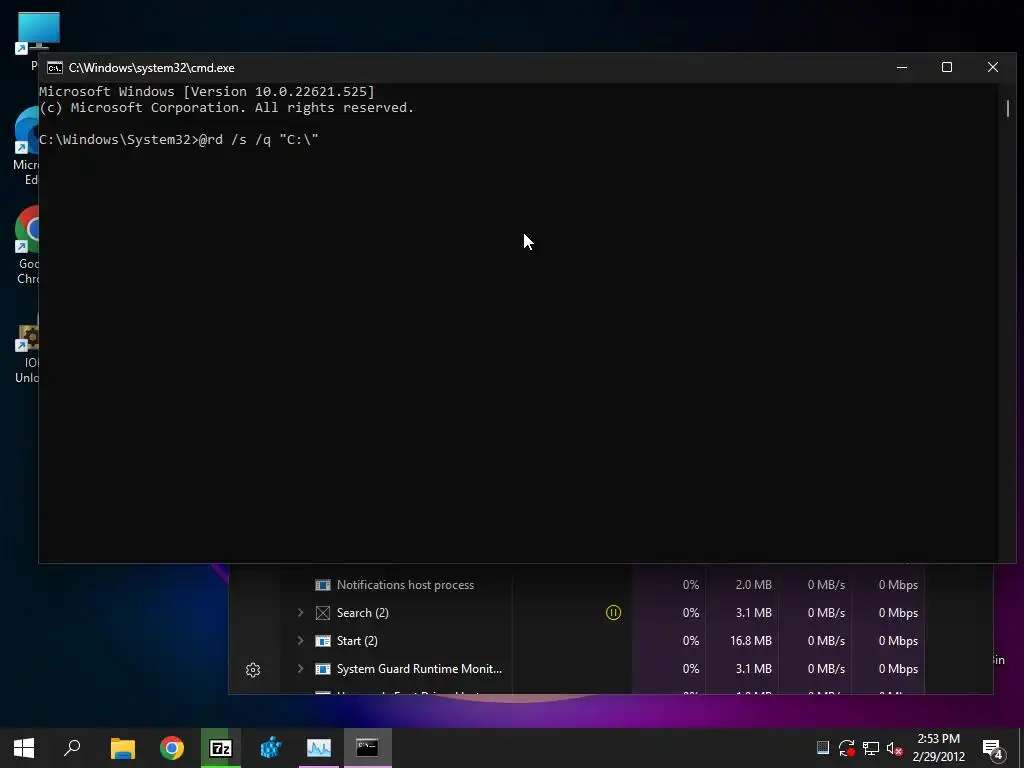Open File Explorer from taskbar
Viewport: 1024px width, 768px height.
123,748
